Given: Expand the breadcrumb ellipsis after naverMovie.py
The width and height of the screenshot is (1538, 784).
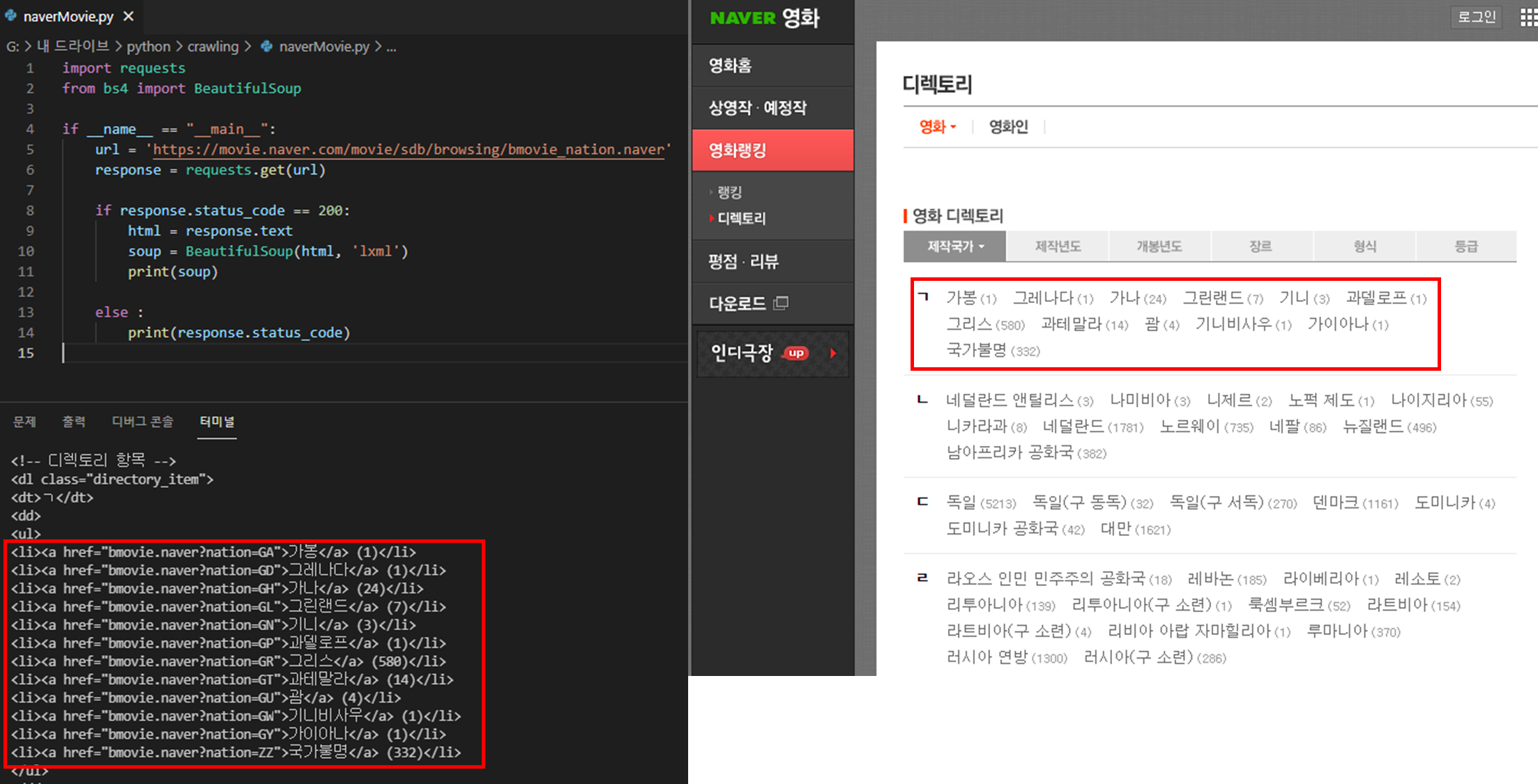Looking at the screenshot, I should (391, 47).
